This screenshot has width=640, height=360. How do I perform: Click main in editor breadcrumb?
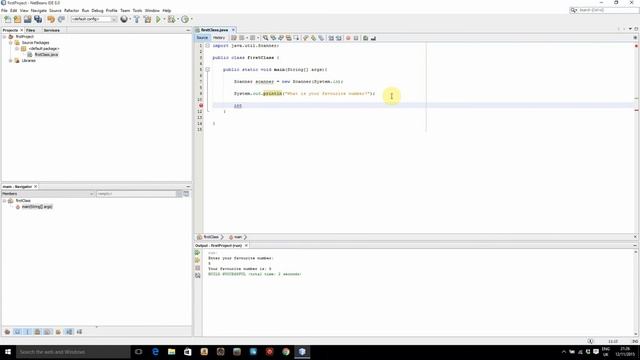click(x=238, y=237)
